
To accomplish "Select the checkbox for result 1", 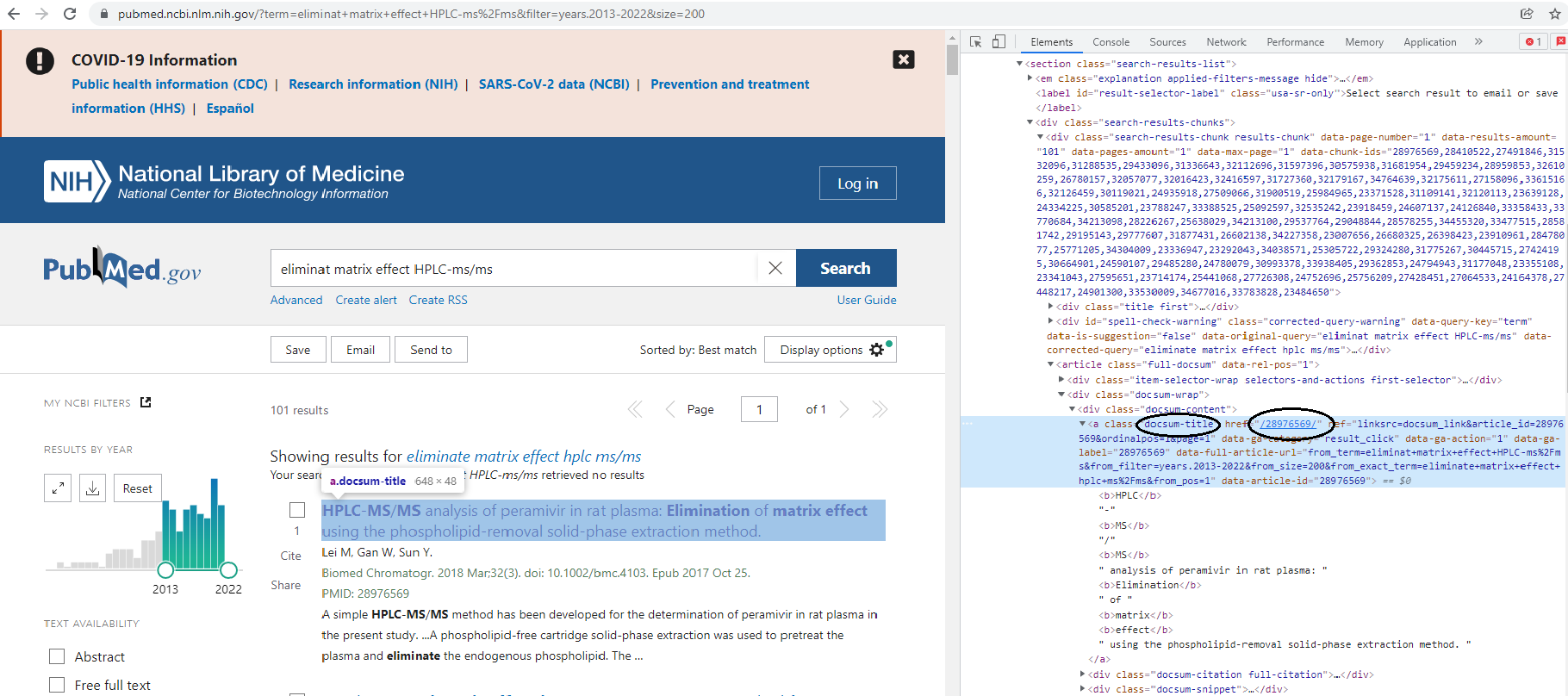I will point(297,510).
